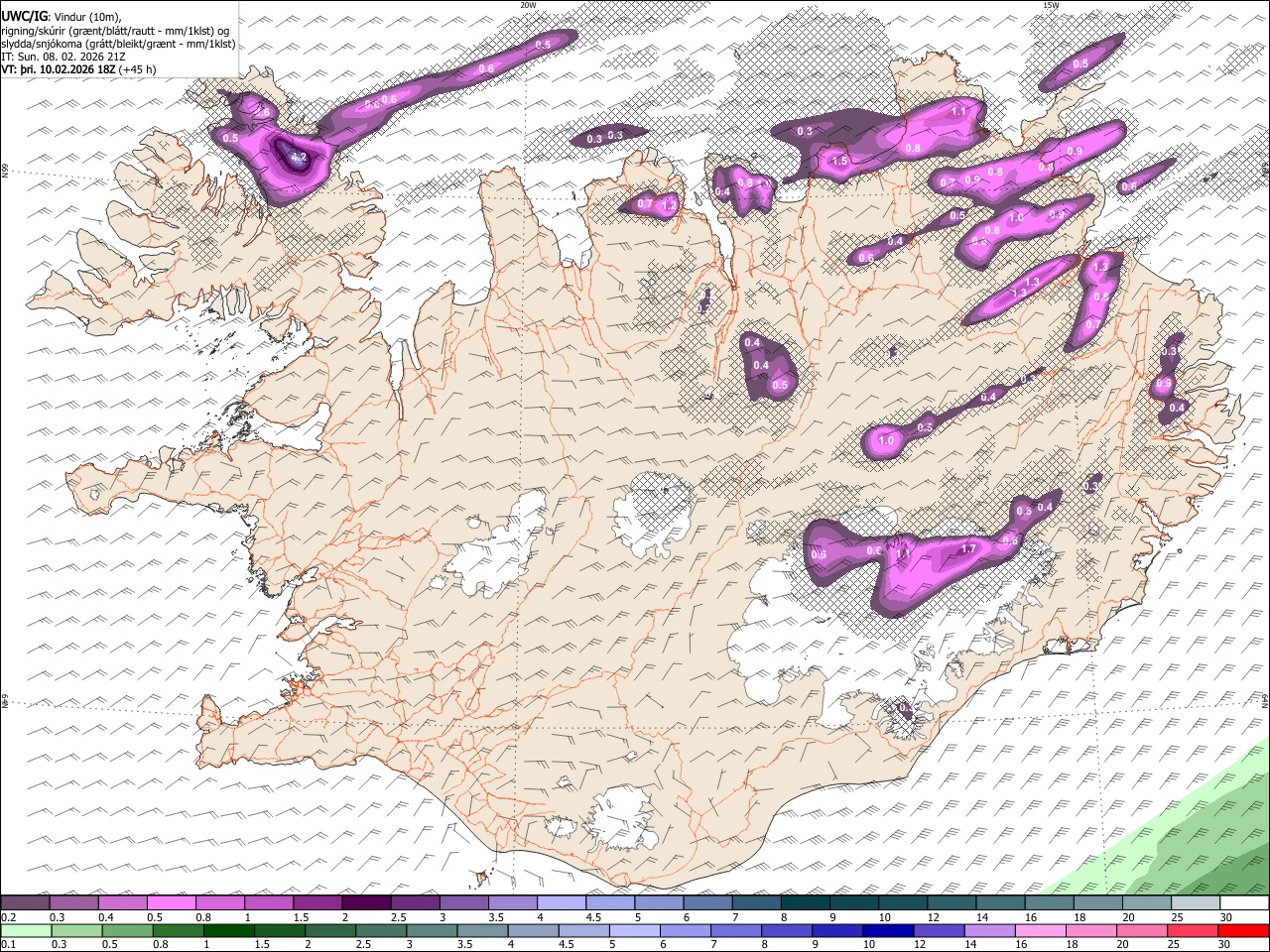Select the navy blue 10–12 swatch in rain legend
The width and height of the screenshot is (1270, 952).
pos(889,930)
